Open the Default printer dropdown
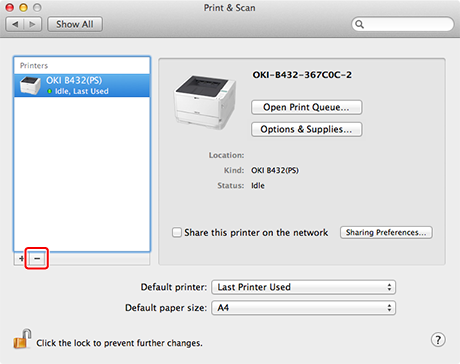The width and height of the screenshot is (460, 364). 304,287
